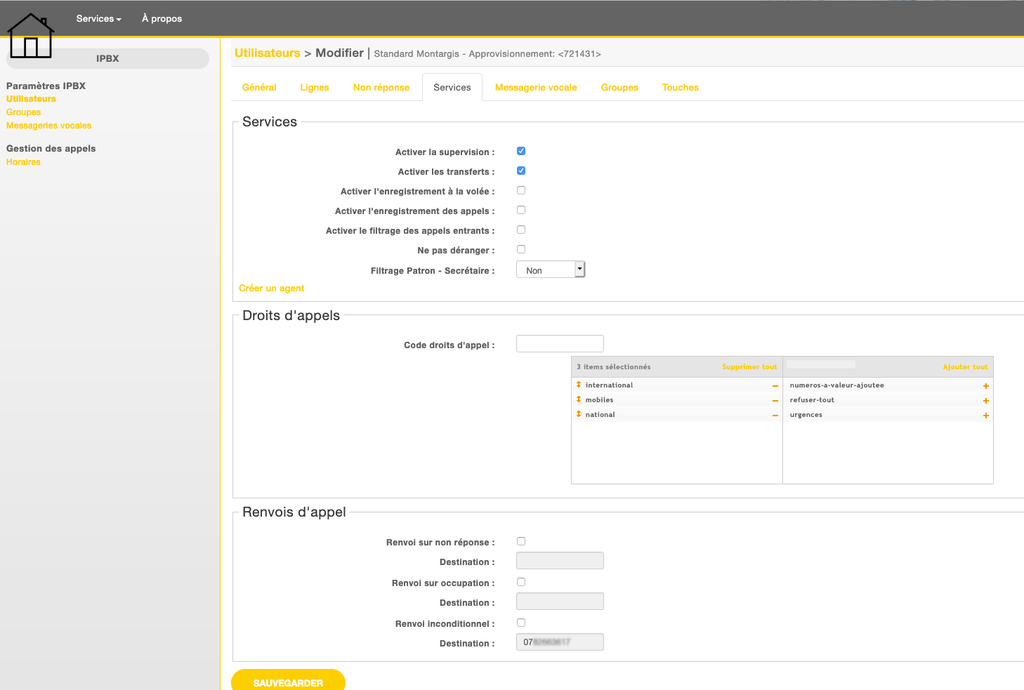The image size is (1024, 690).
Task: Add refuser-tout with its plus icon
Action: [x=986, y=401]
